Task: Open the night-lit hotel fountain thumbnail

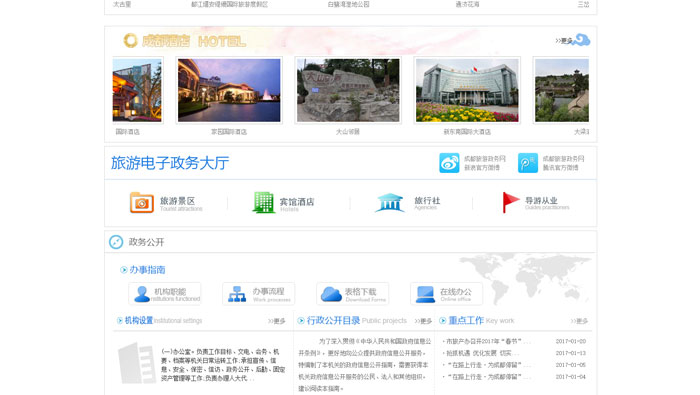Action: pos(229,90)
